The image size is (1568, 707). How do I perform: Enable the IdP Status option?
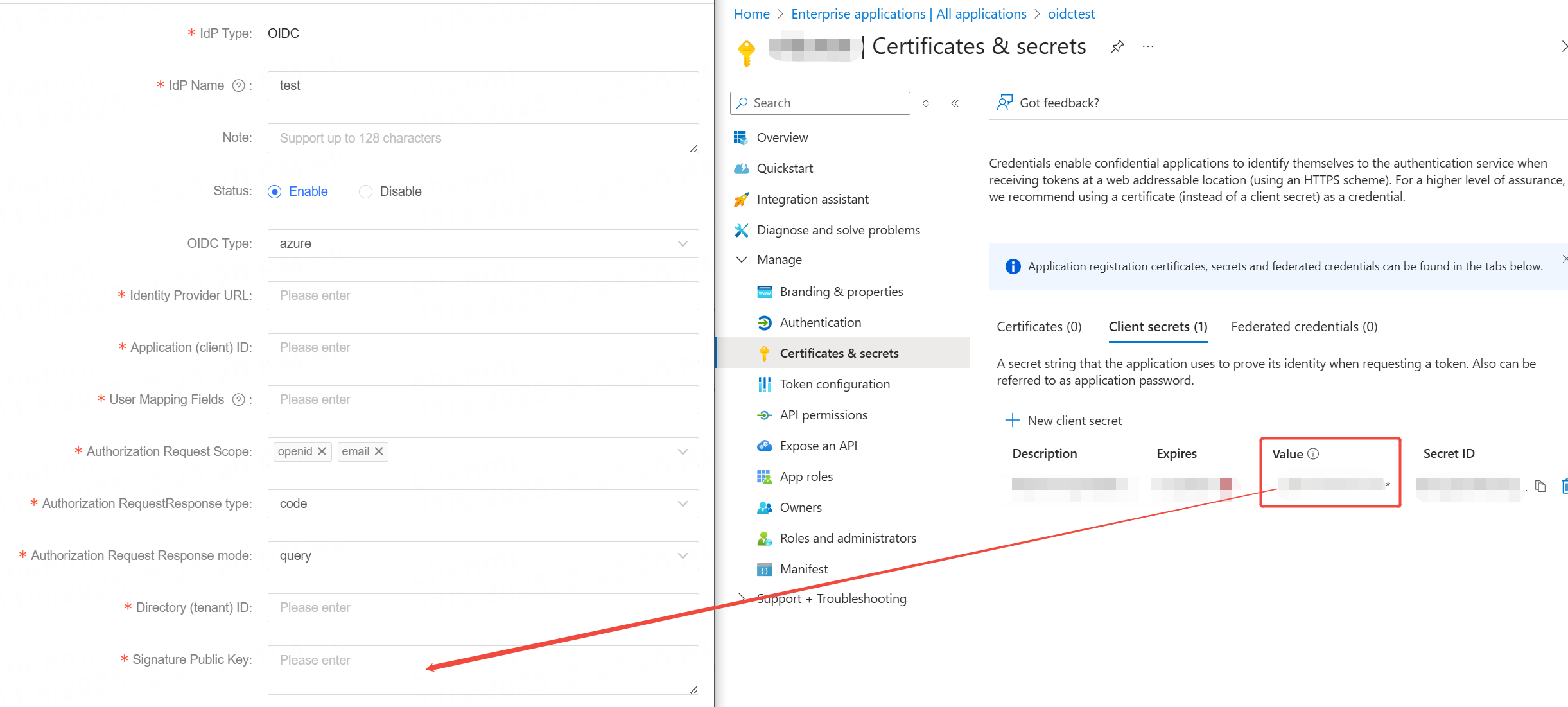pyautogui.click(x=275, y=191)
